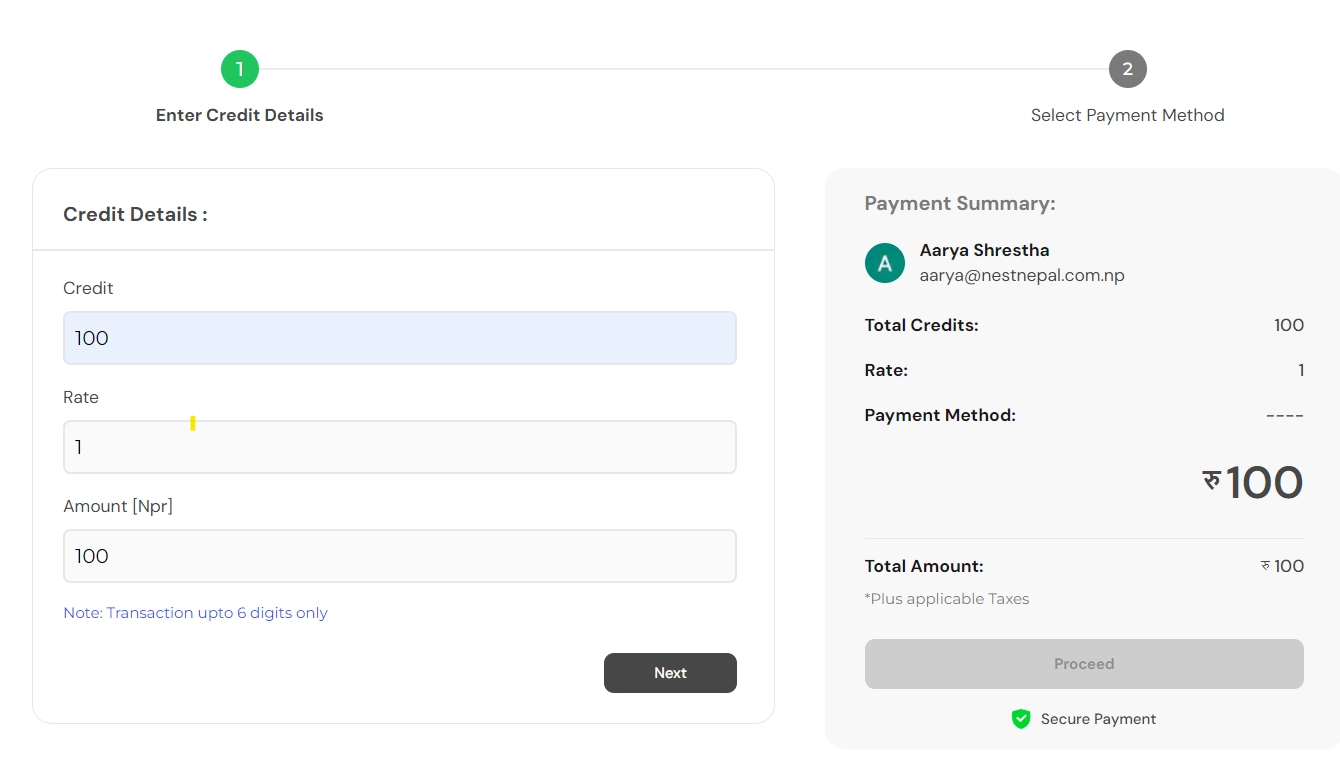
Task: Click the name Aarya Shrestha
Action: [x=984, y=250]
